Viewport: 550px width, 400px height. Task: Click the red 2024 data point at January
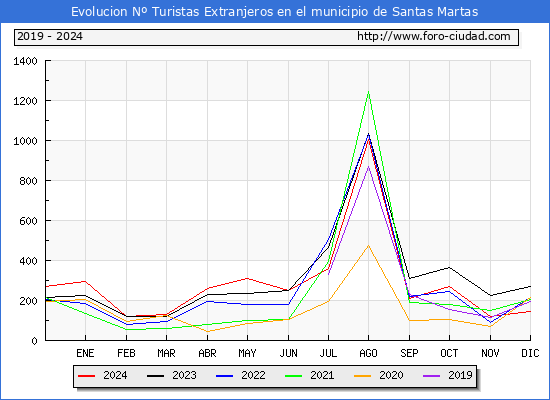[x=85, y=281]
